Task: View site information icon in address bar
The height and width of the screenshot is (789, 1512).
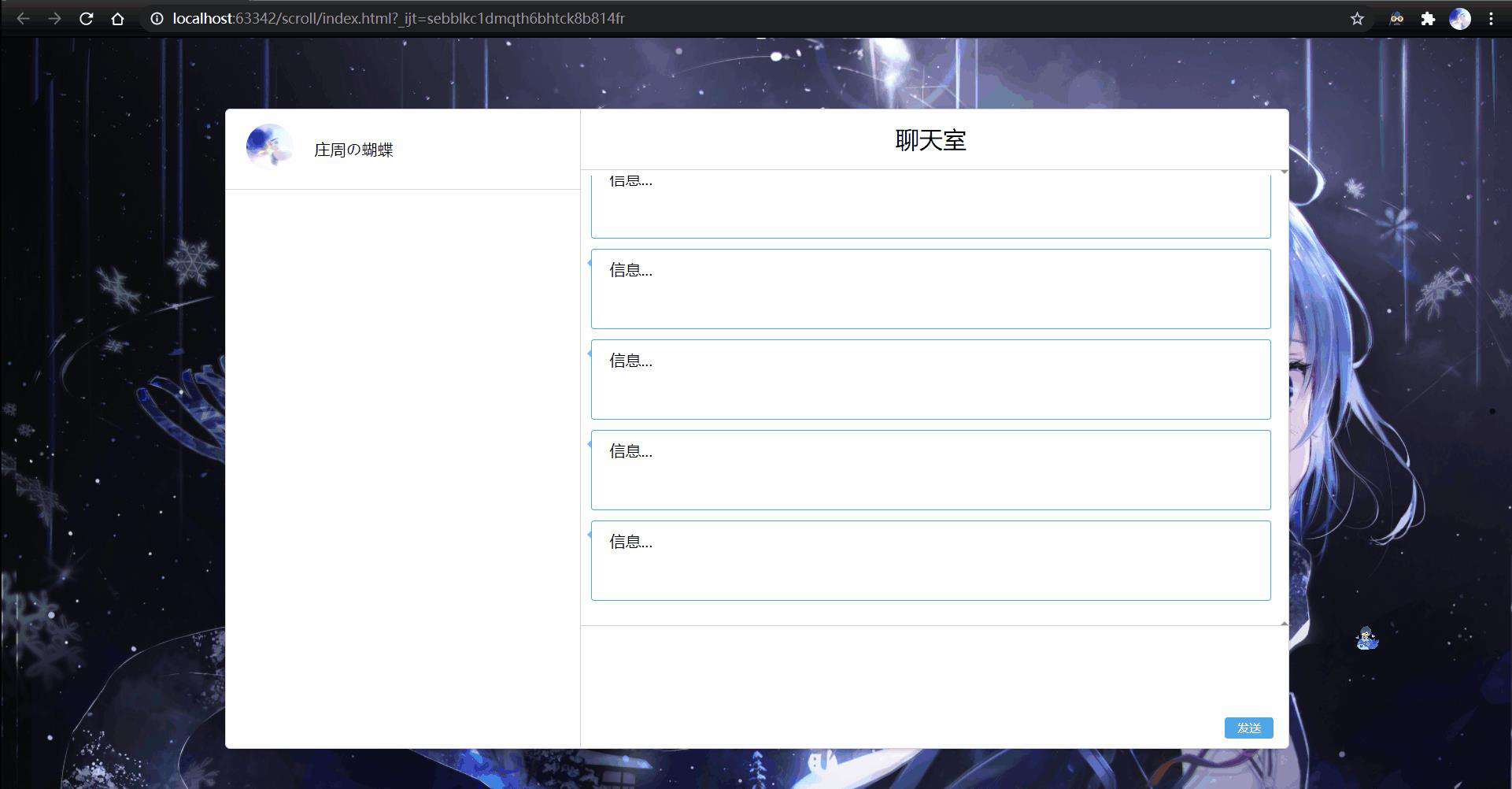Action: [x=157, y=19]
